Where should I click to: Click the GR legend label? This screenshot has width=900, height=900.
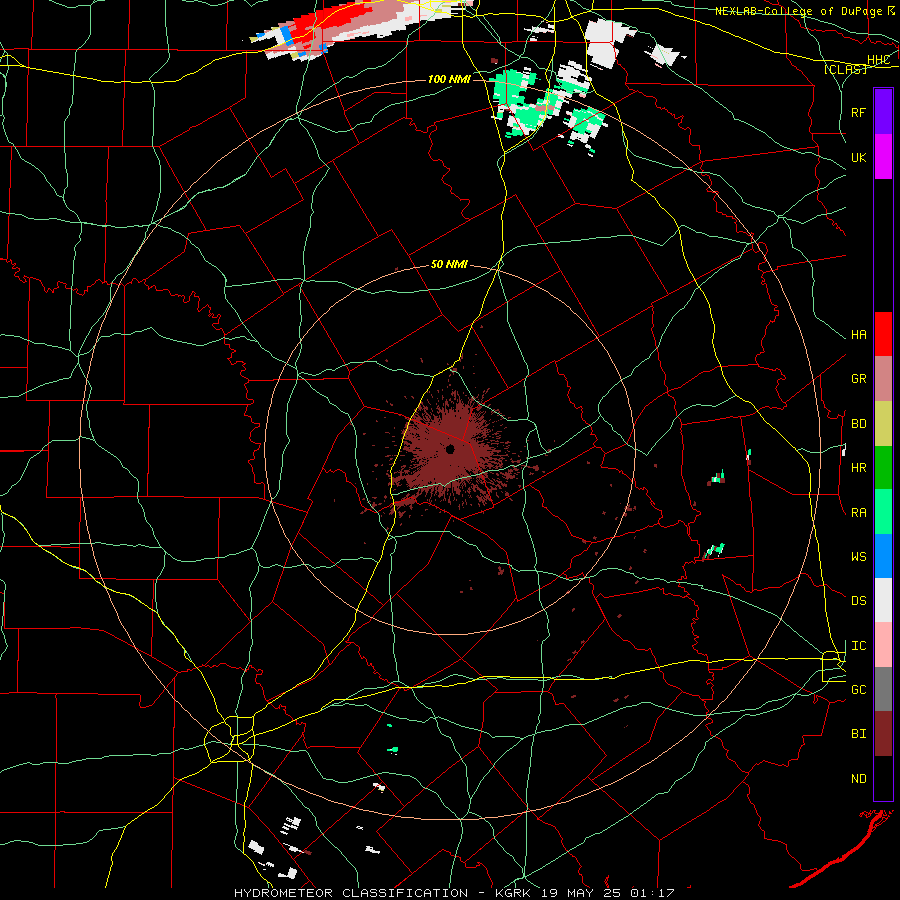[859, 379]
